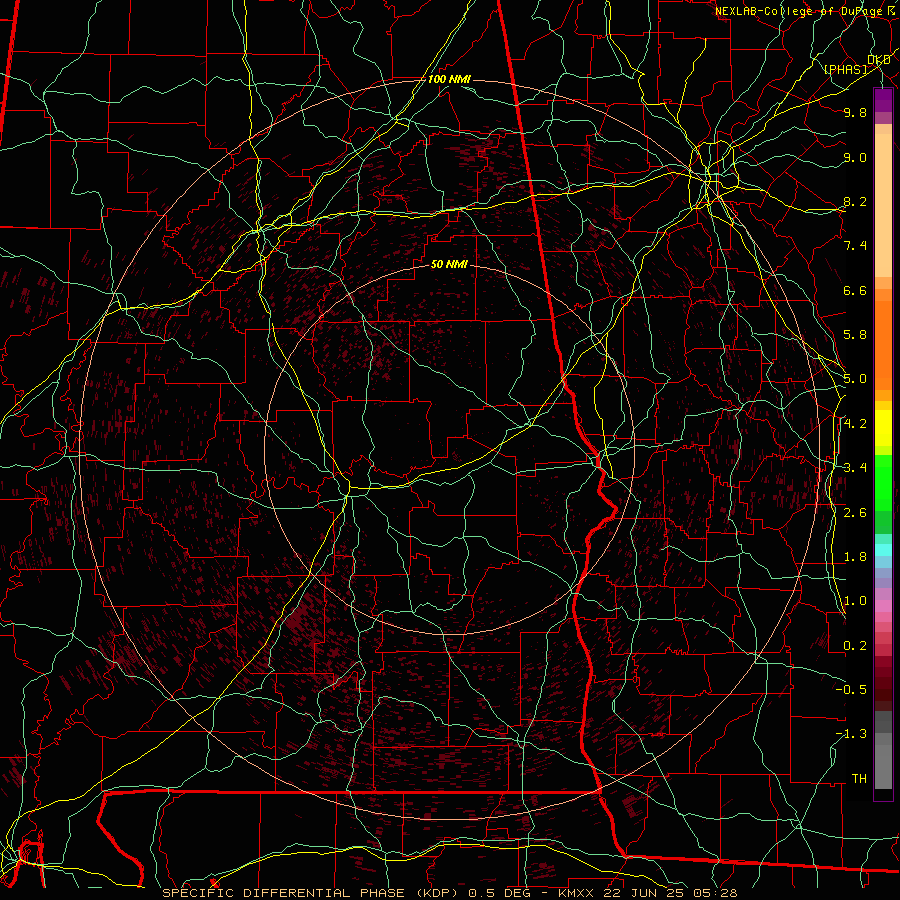The image size is (900, 900).
Task: Pick the pink band of the color bar
Action: 883,606
